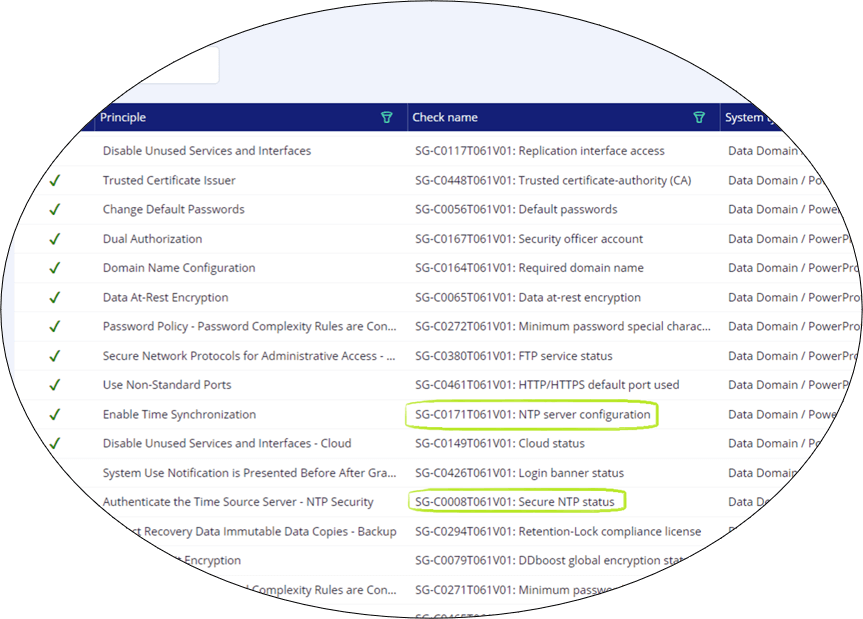Image resolution: width=863 pixels, height=619 pixels.
Task: Open filter options for the Check name column
Action: point(698,117)
